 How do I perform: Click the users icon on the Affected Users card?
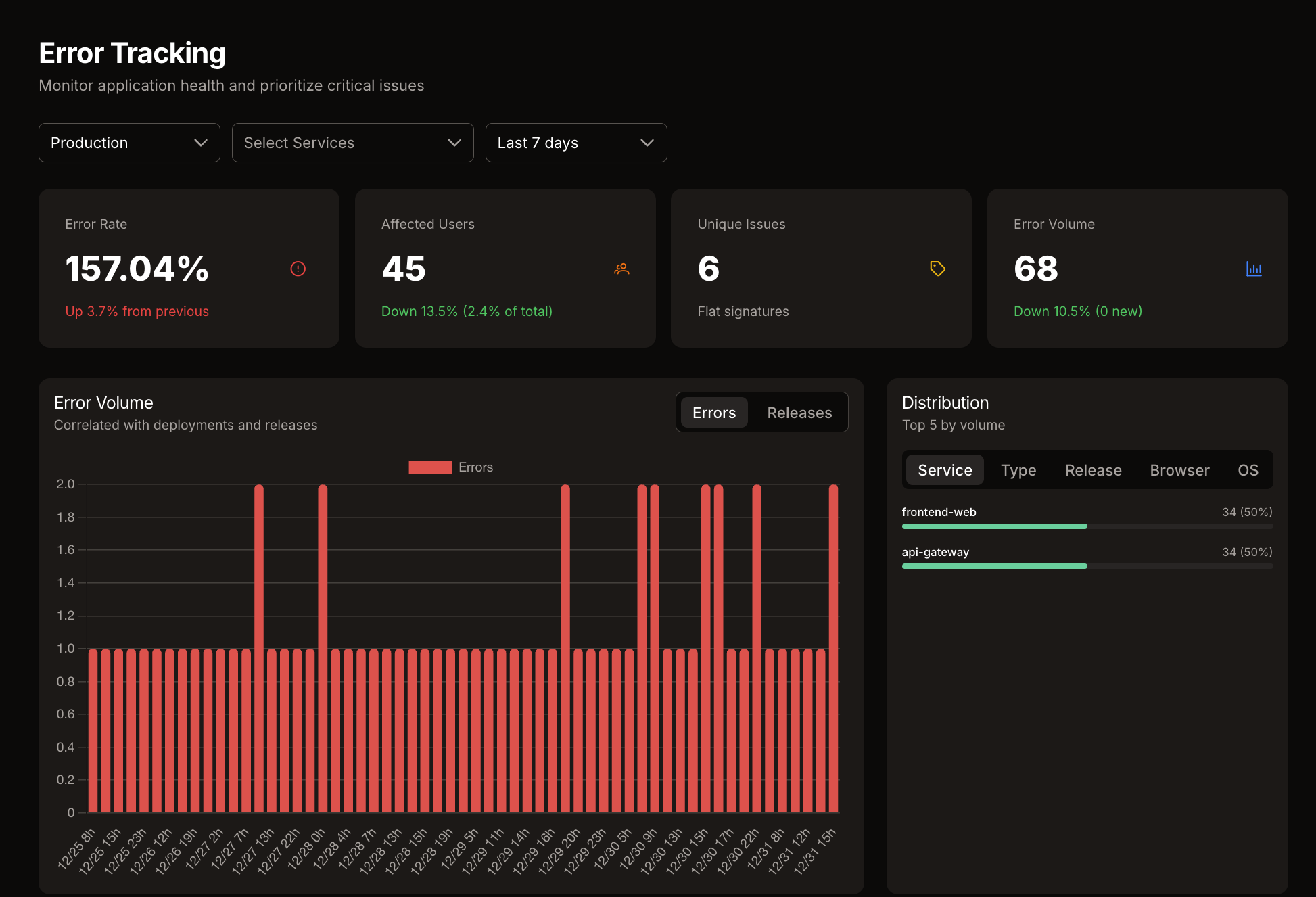[621, 269]
